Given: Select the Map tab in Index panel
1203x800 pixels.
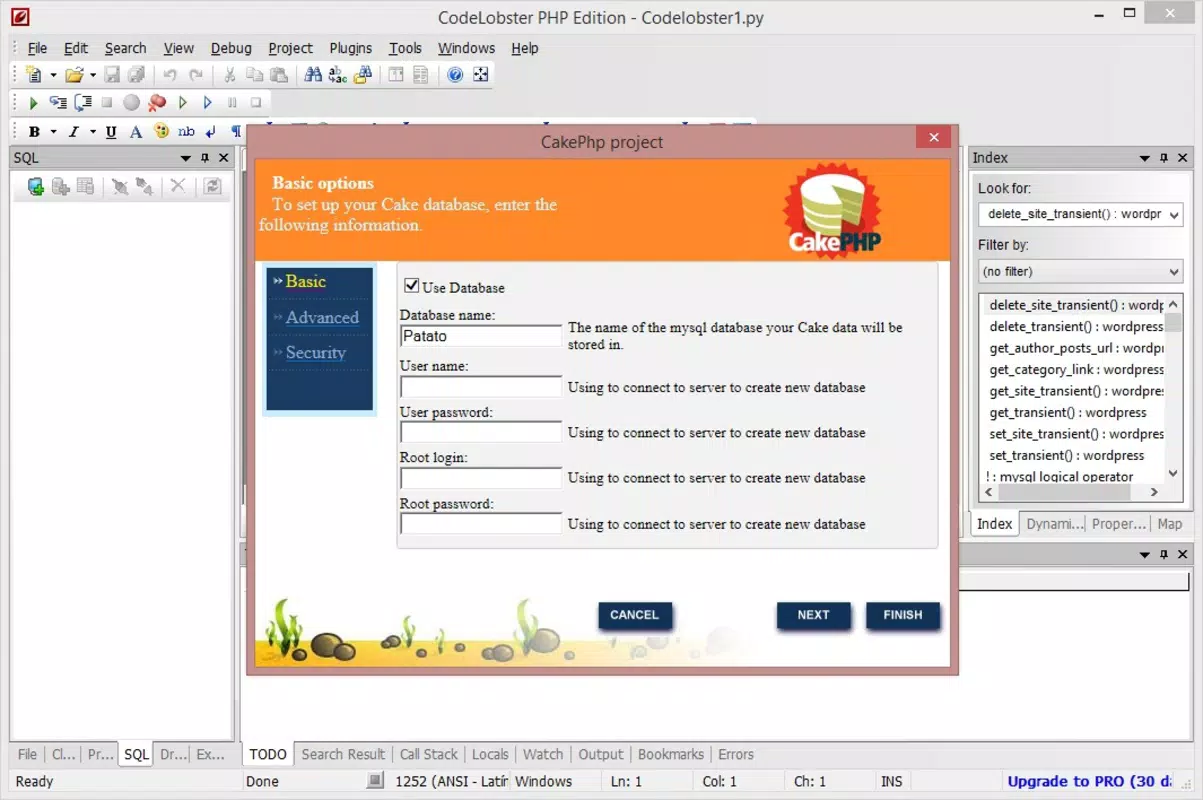Looking at the screenshot, I should [1169, 524].
